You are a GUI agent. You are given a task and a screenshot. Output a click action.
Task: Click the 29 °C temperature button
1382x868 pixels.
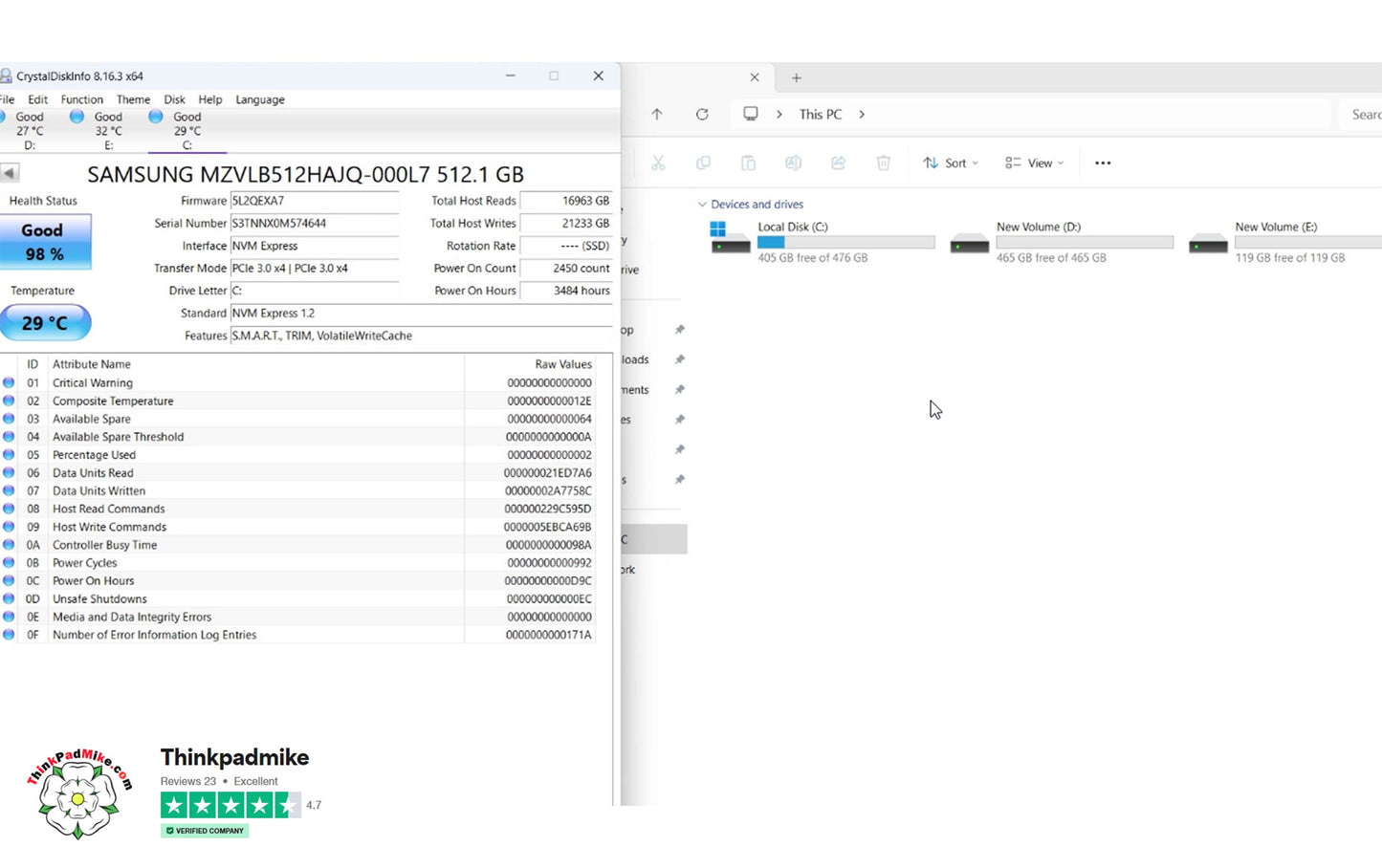coord(45,322)
